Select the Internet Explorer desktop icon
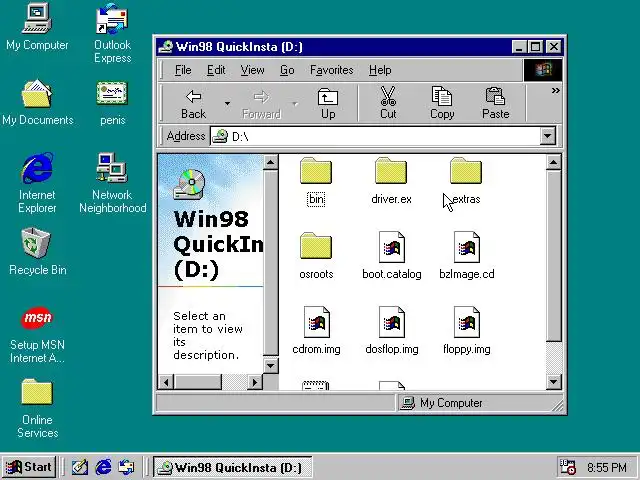The image size is (640, 480). click(37, 182)
